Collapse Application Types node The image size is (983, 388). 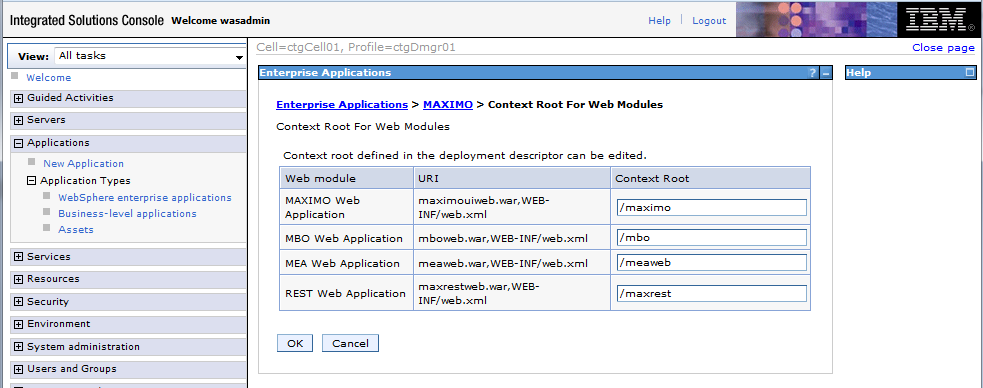(x=31, y=181)
